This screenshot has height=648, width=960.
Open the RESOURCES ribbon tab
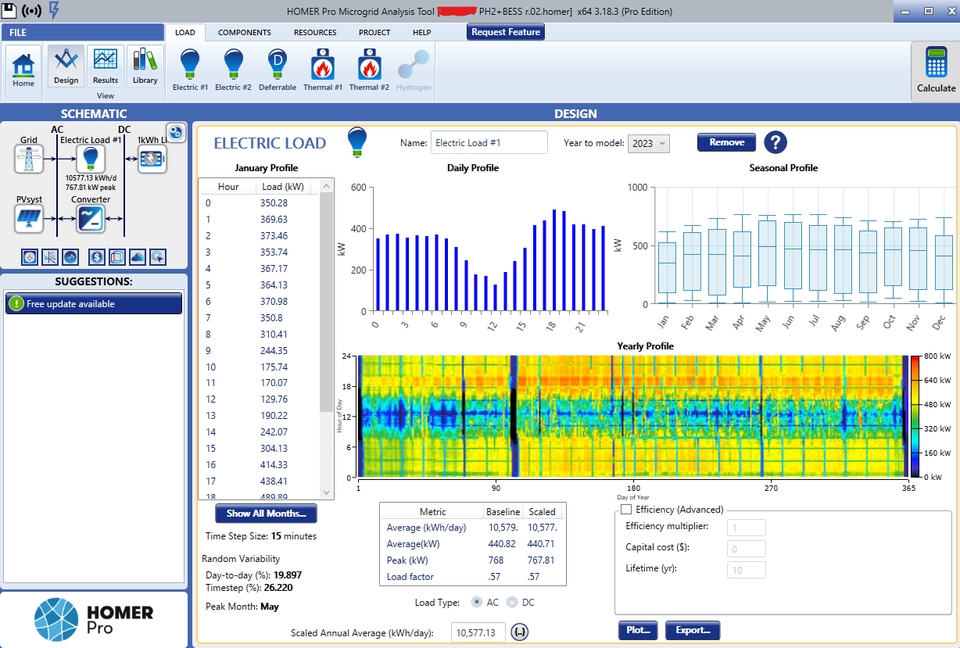click(315, 32)
